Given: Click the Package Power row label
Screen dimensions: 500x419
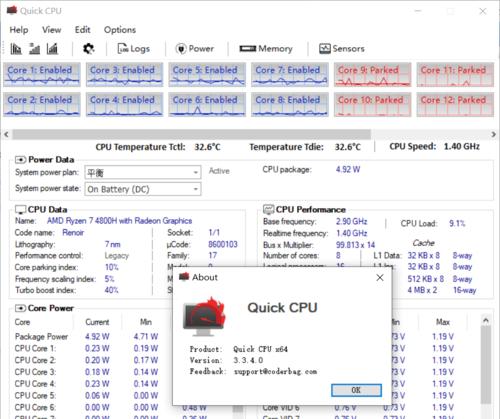Looking at the screenshot, I should (41, 337).
